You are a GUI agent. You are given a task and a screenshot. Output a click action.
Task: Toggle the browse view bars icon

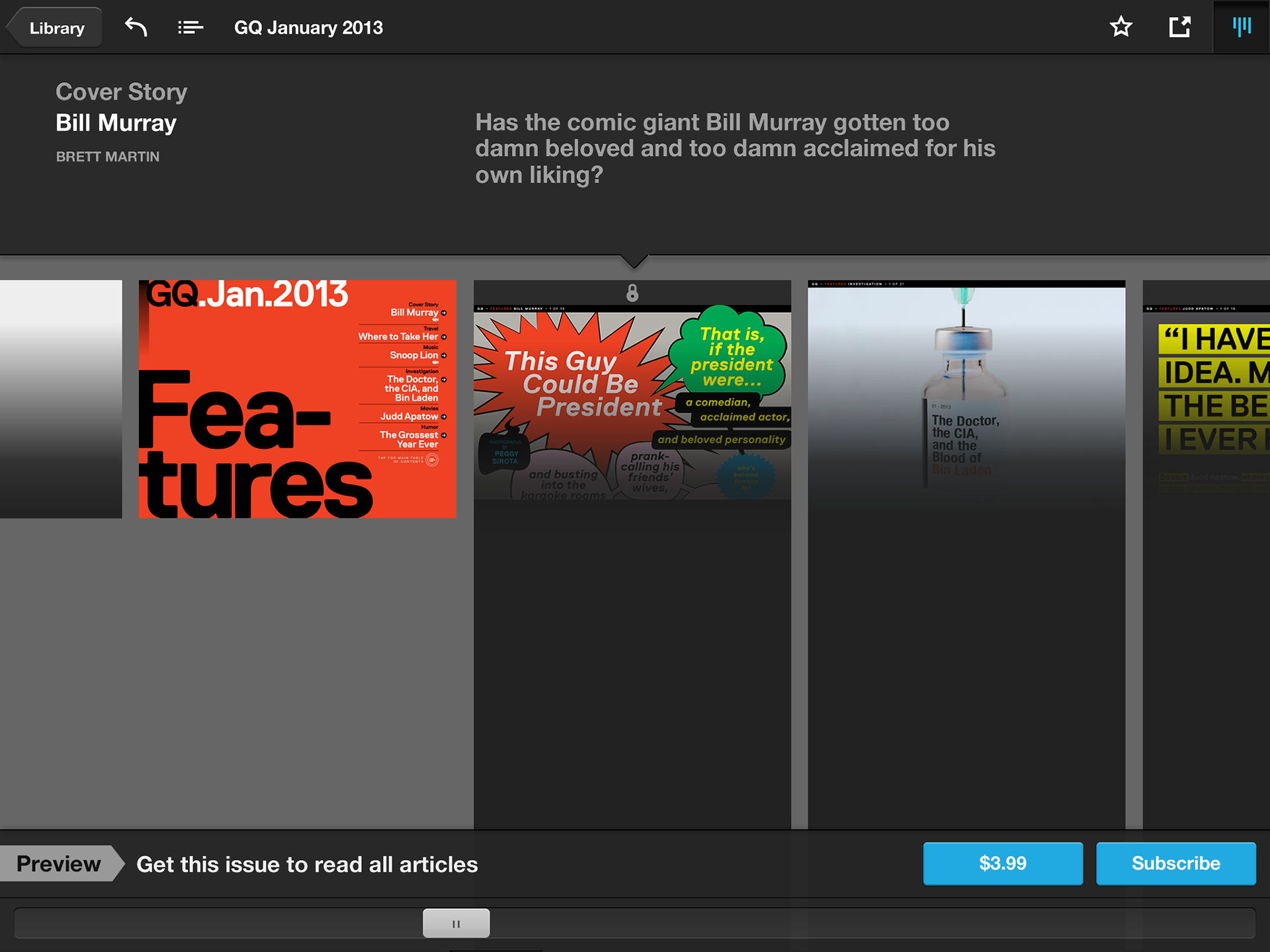point(1242,27)
